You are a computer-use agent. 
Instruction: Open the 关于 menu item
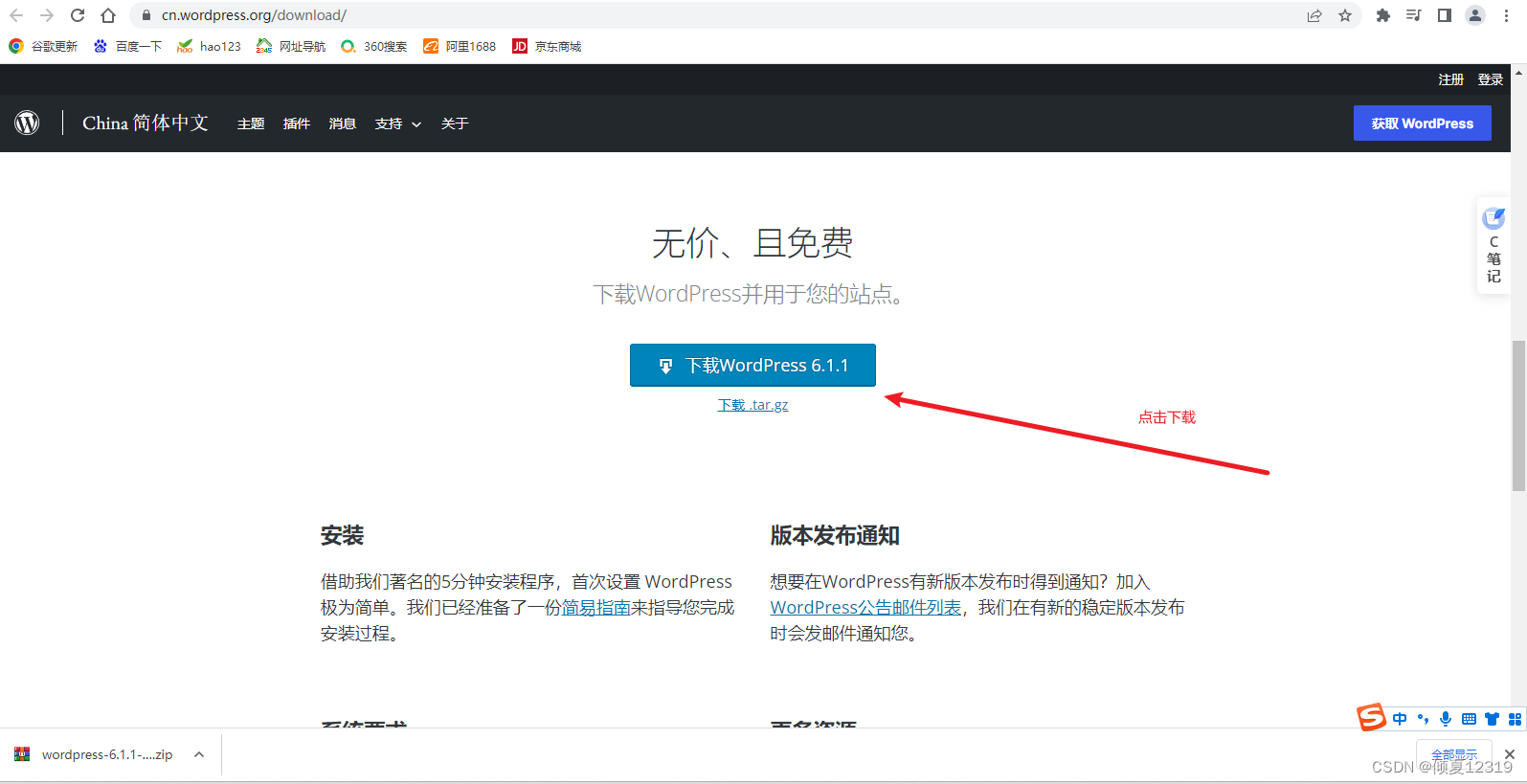coord(455,123)
